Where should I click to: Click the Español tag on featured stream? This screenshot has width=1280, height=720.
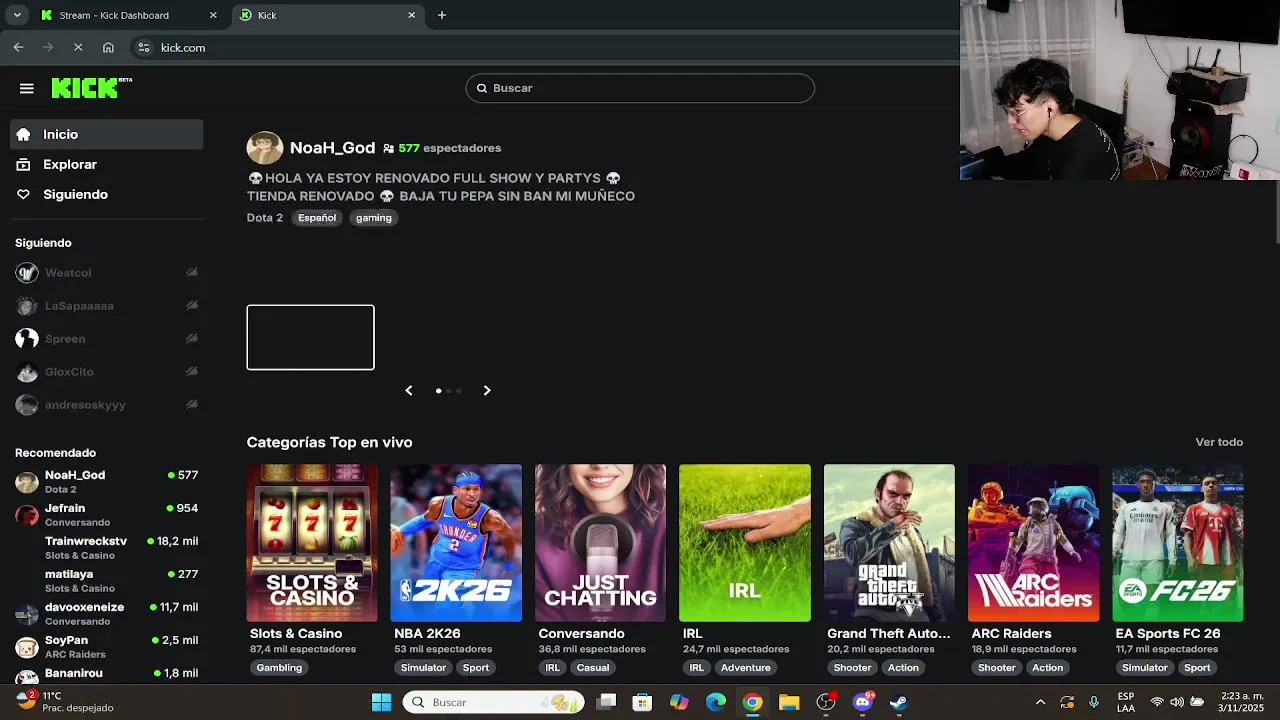pyautogui.click(x=317, y=218)
